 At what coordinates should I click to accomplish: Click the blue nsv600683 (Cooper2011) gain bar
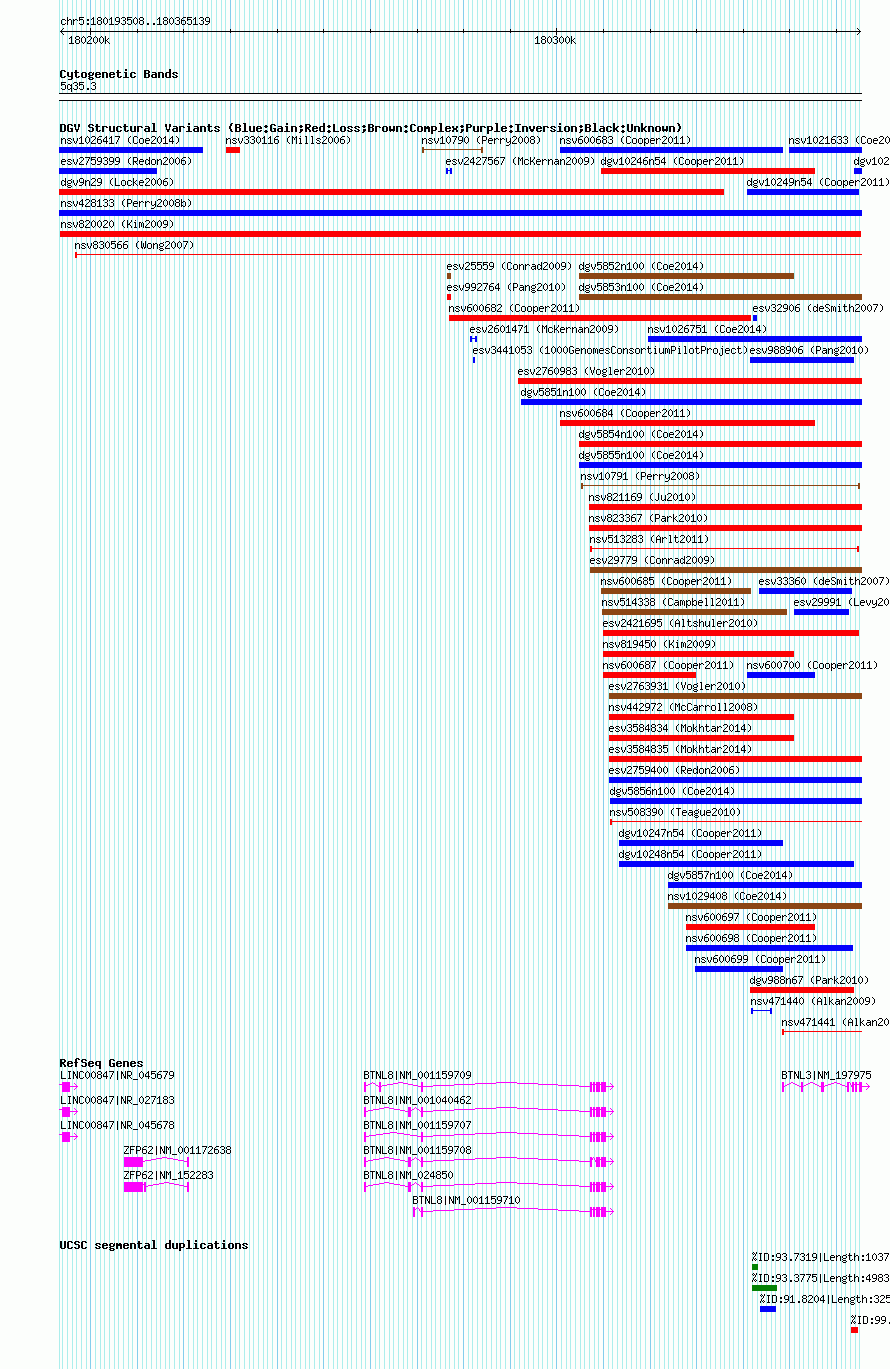point(671,150)
